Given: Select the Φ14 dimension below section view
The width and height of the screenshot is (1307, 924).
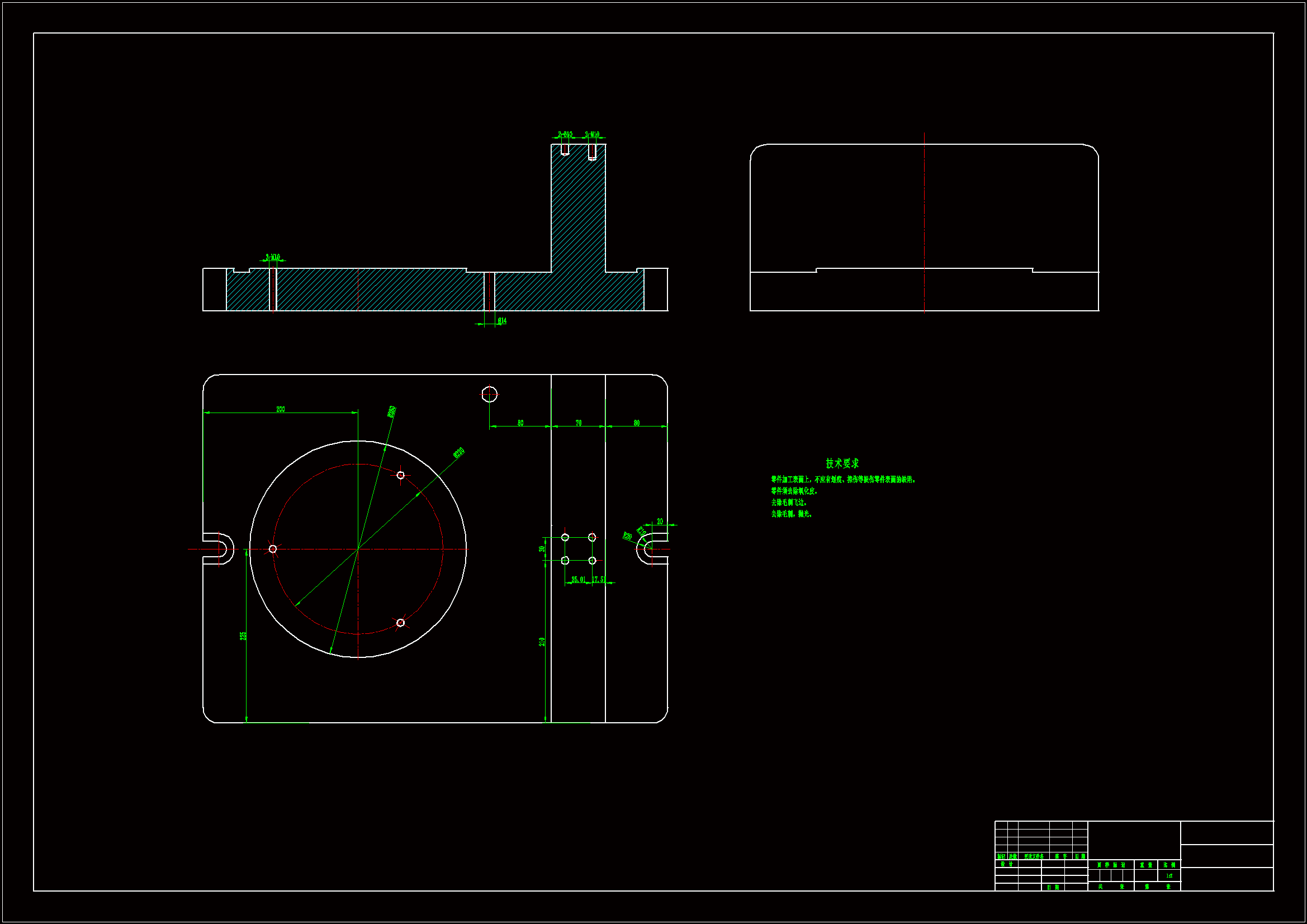Looking at the screenshot, I should (502, 321).
